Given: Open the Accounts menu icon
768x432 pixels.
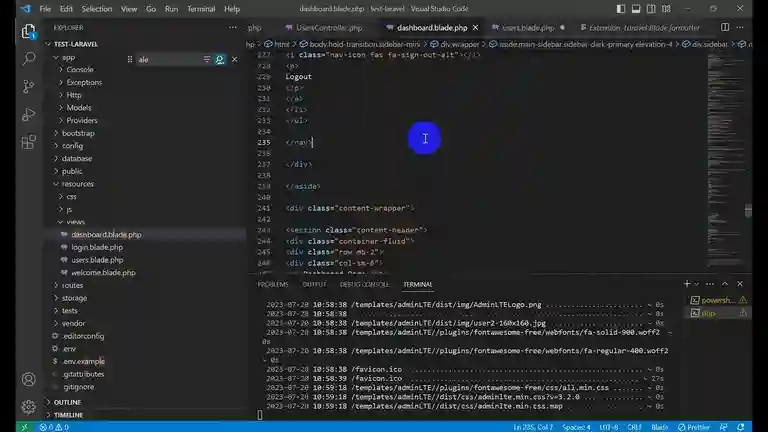Looking at the screenshot, I should (28, 379).
